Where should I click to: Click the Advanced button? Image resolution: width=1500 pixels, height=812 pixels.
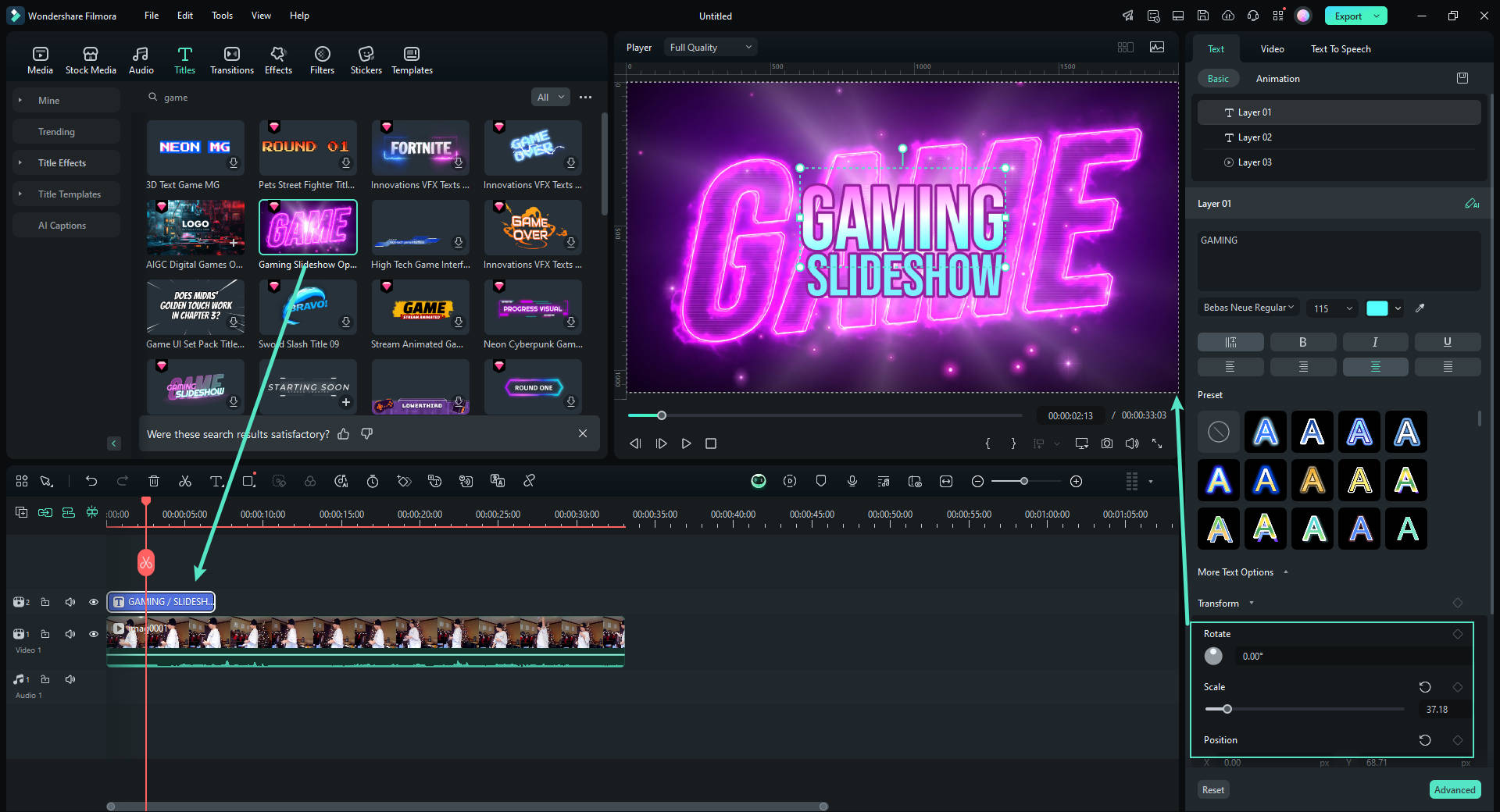[1455, 789]
